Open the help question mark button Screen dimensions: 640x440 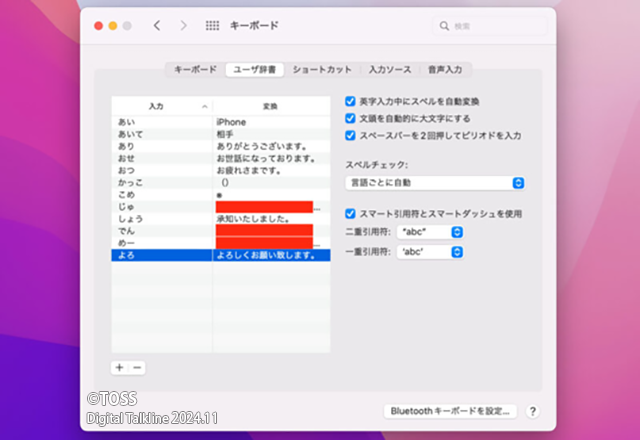532,411
